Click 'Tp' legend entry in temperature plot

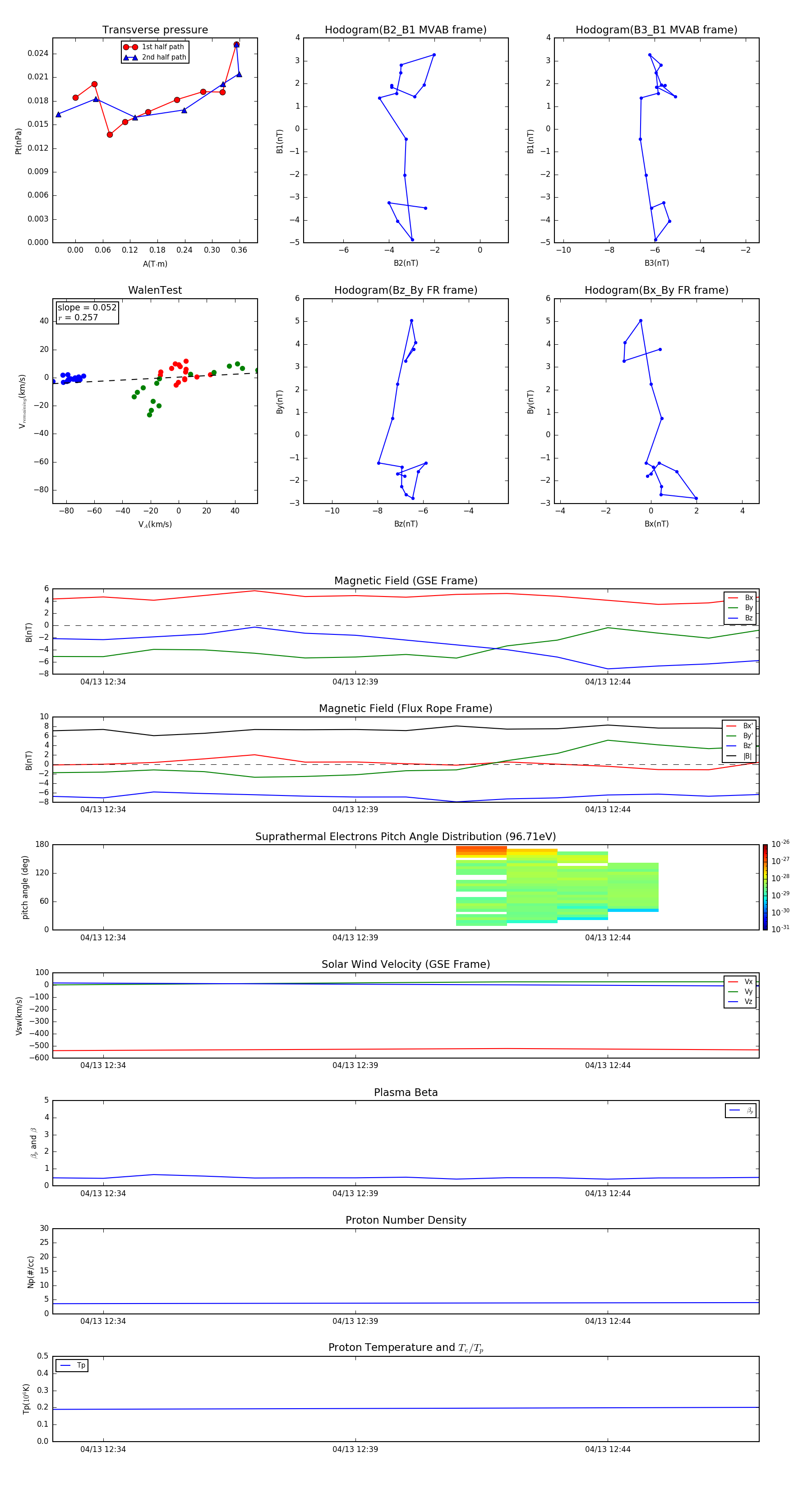click(x=72, y=1365)
